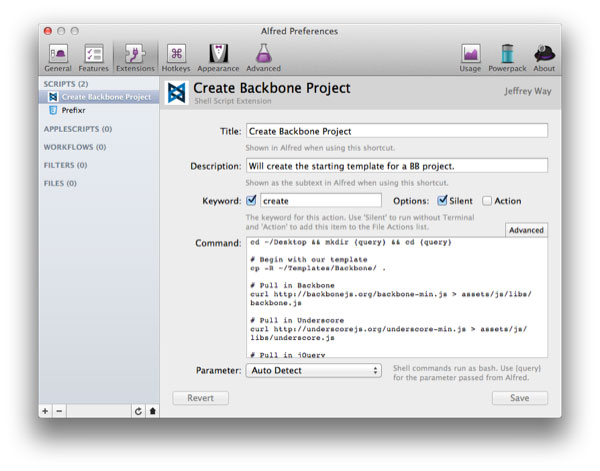Select Create Backbone Project in scripts list
600x471 pixels.
(x=99, y=97)
